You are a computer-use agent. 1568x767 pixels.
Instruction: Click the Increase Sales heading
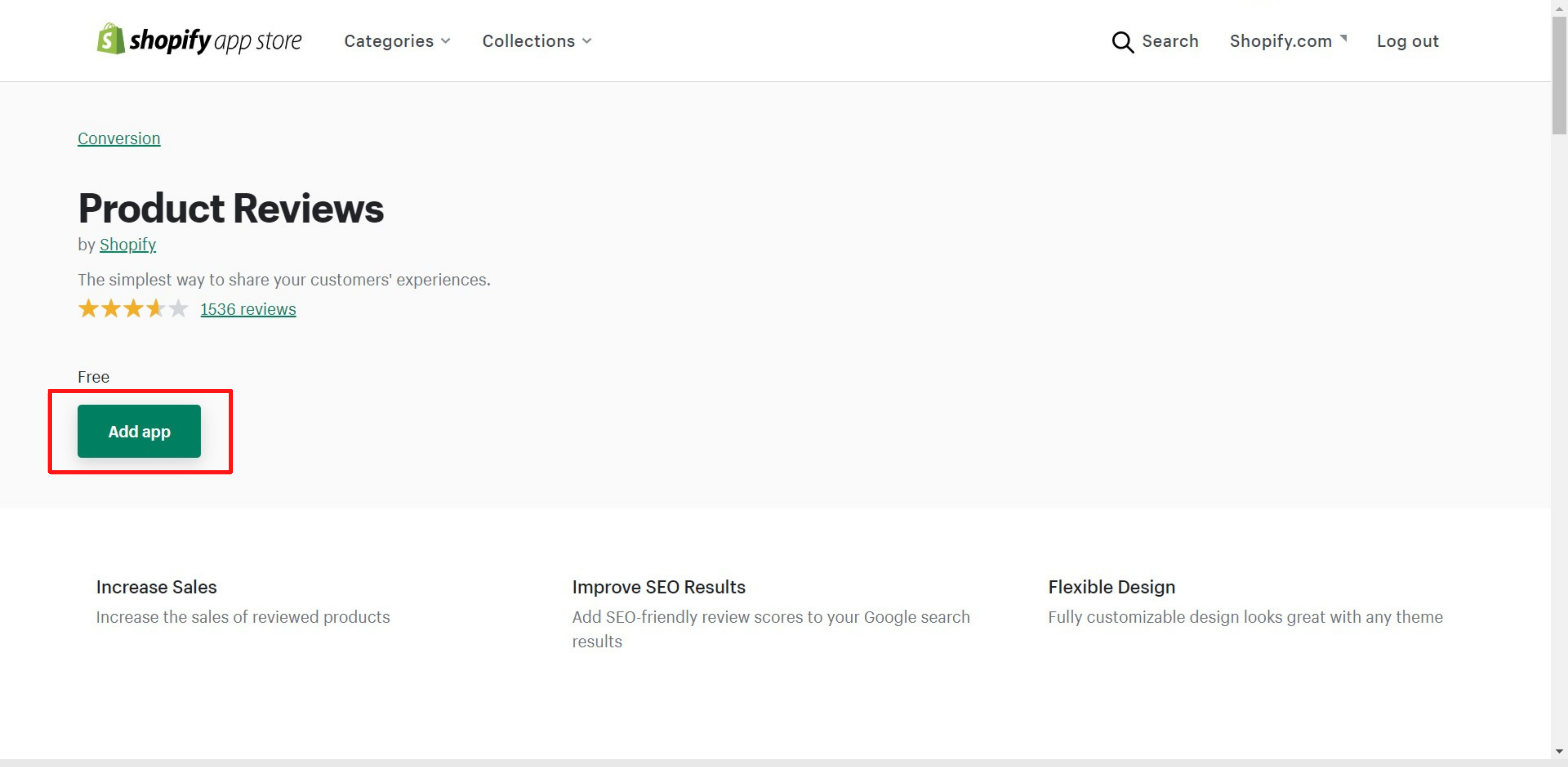[x=157, y=587]
